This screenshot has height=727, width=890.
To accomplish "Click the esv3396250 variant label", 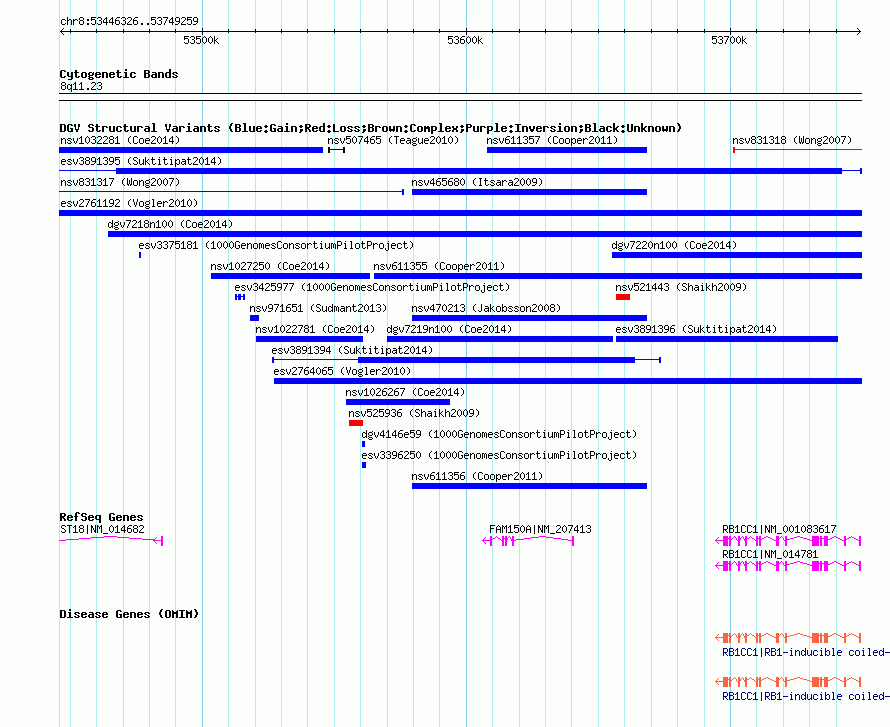I will pyautogui.click(x=499, y=455).
